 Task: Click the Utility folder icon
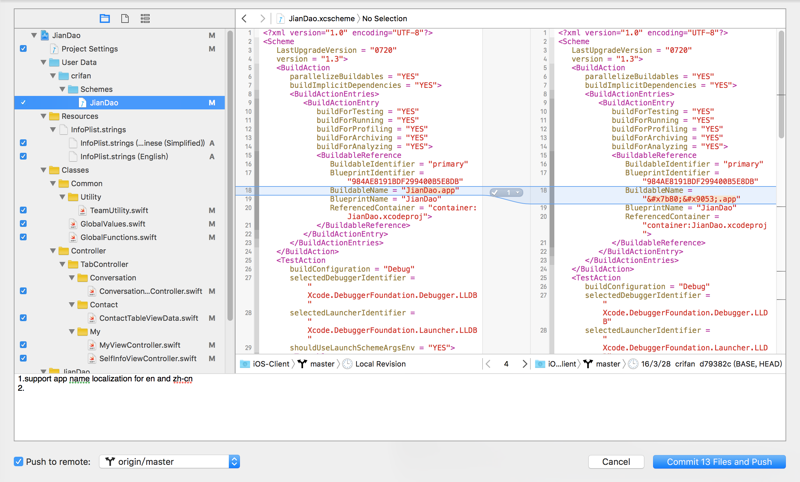(x=73, y=197)
